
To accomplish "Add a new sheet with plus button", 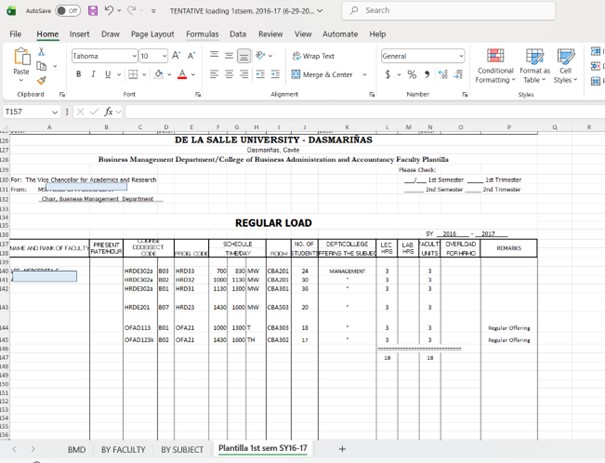I will click(x=342, y=449).
